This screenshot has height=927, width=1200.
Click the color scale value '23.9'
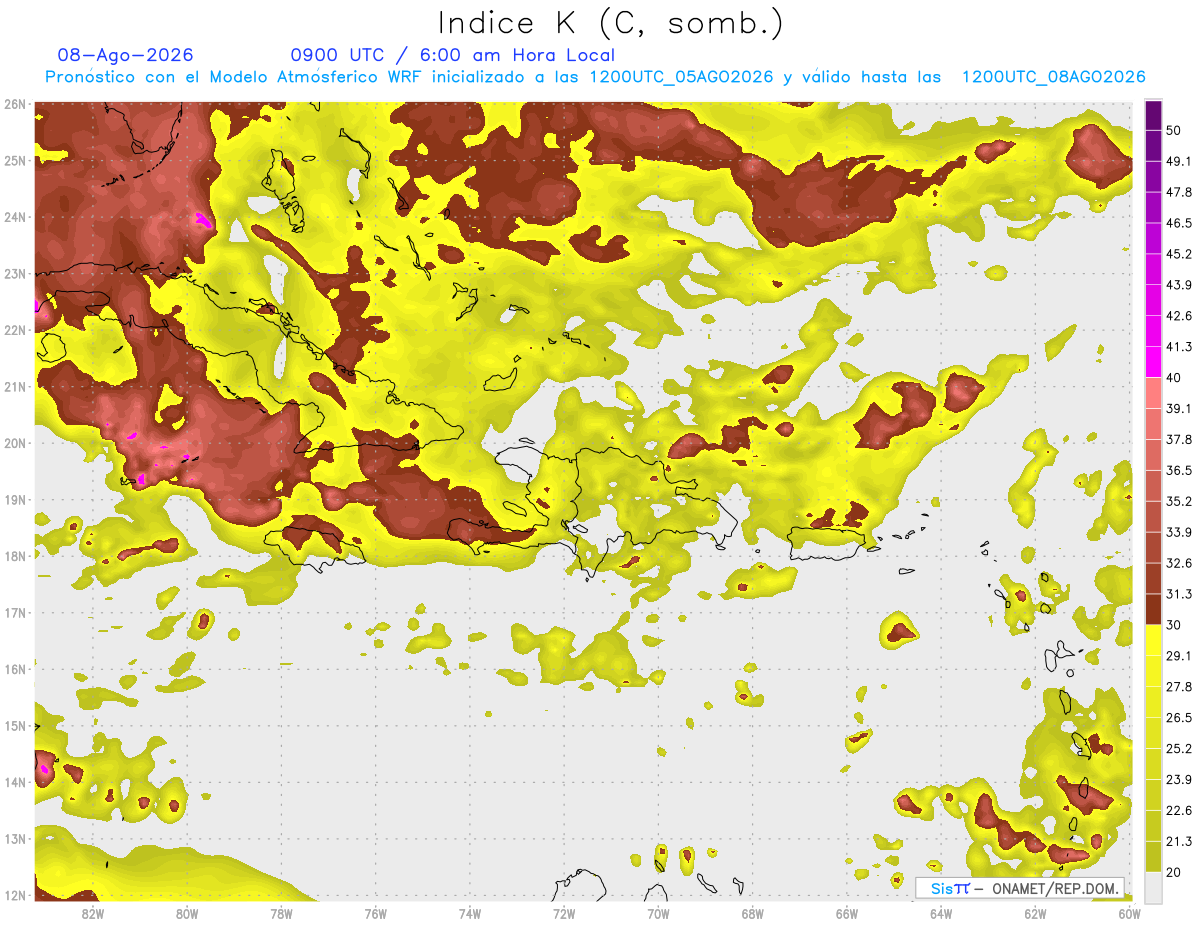[x=1179, y=780]
